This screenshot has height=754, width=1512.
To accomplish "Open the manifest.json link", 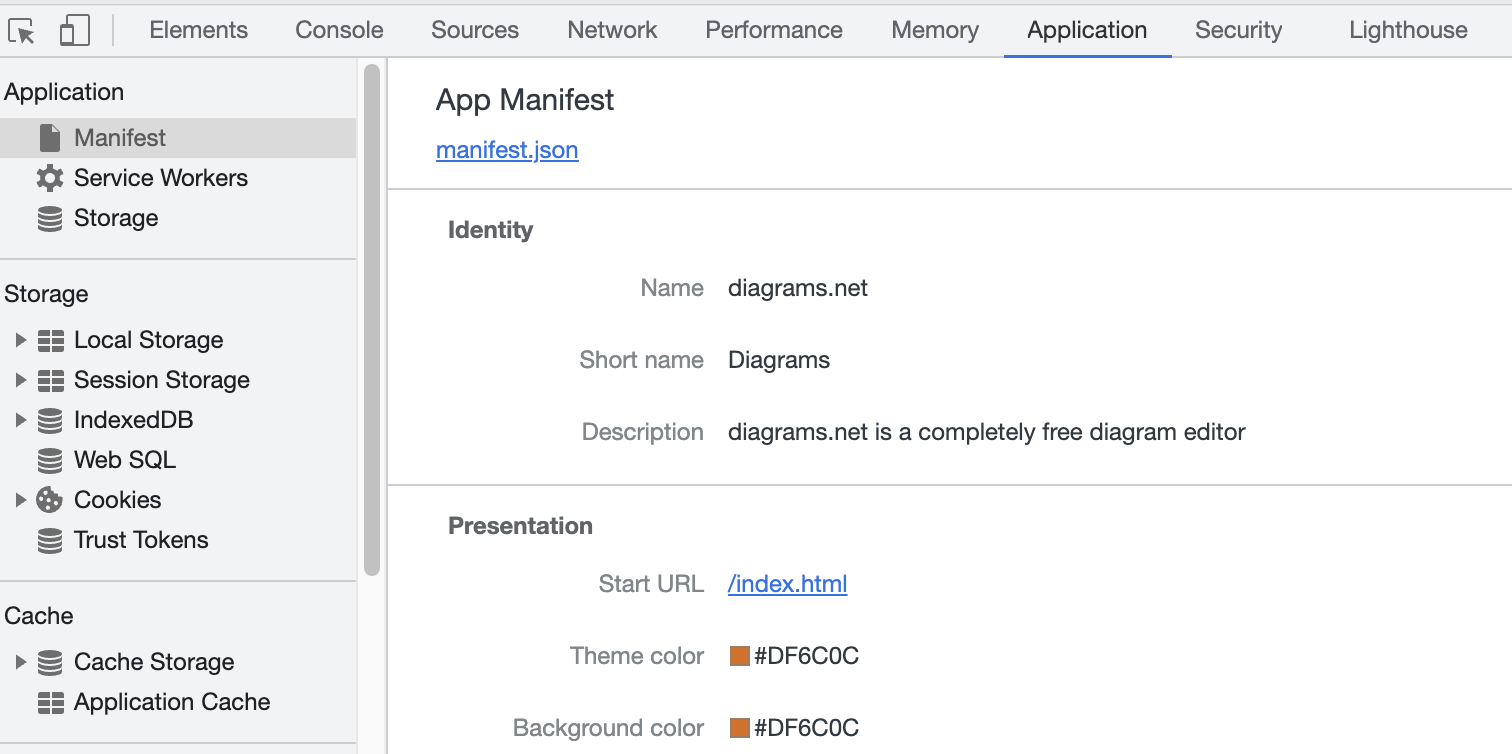I will pyautogui.click(x=507, y=150).
